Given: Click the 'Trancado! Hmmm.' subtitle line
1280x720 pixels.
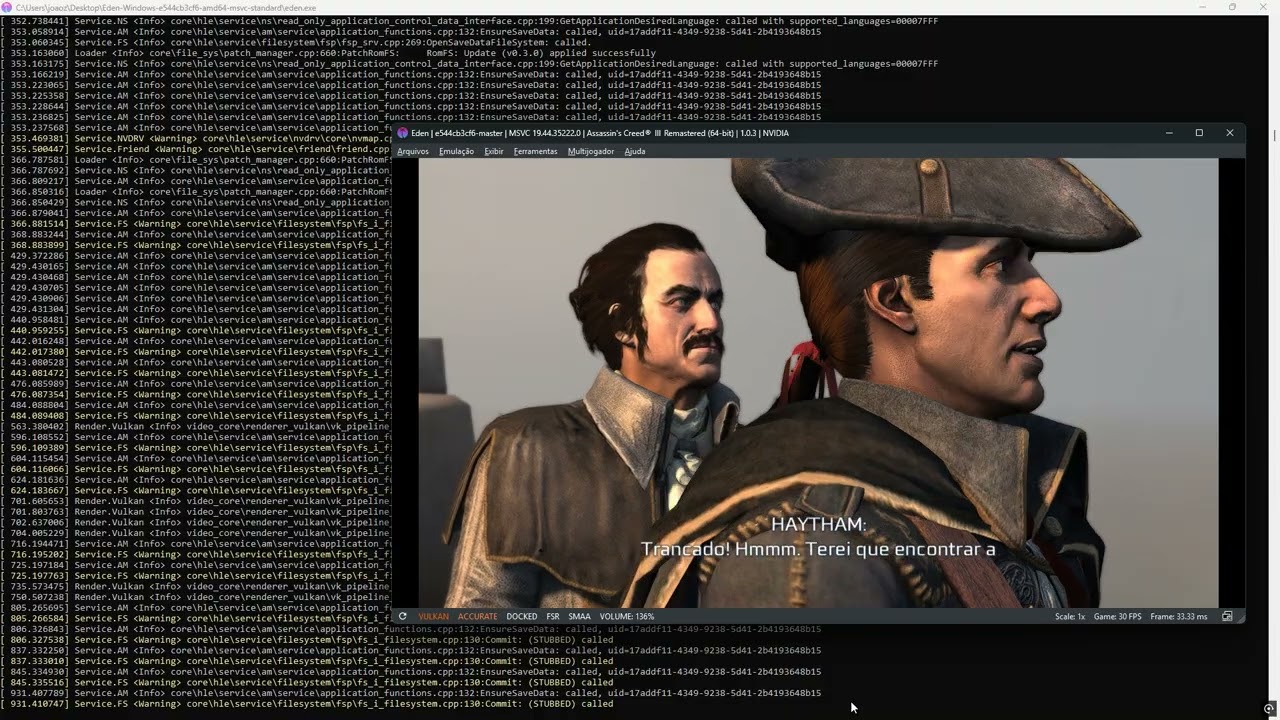Looking at the screenshot, I should pyautogui.click(x=818, y=548).
